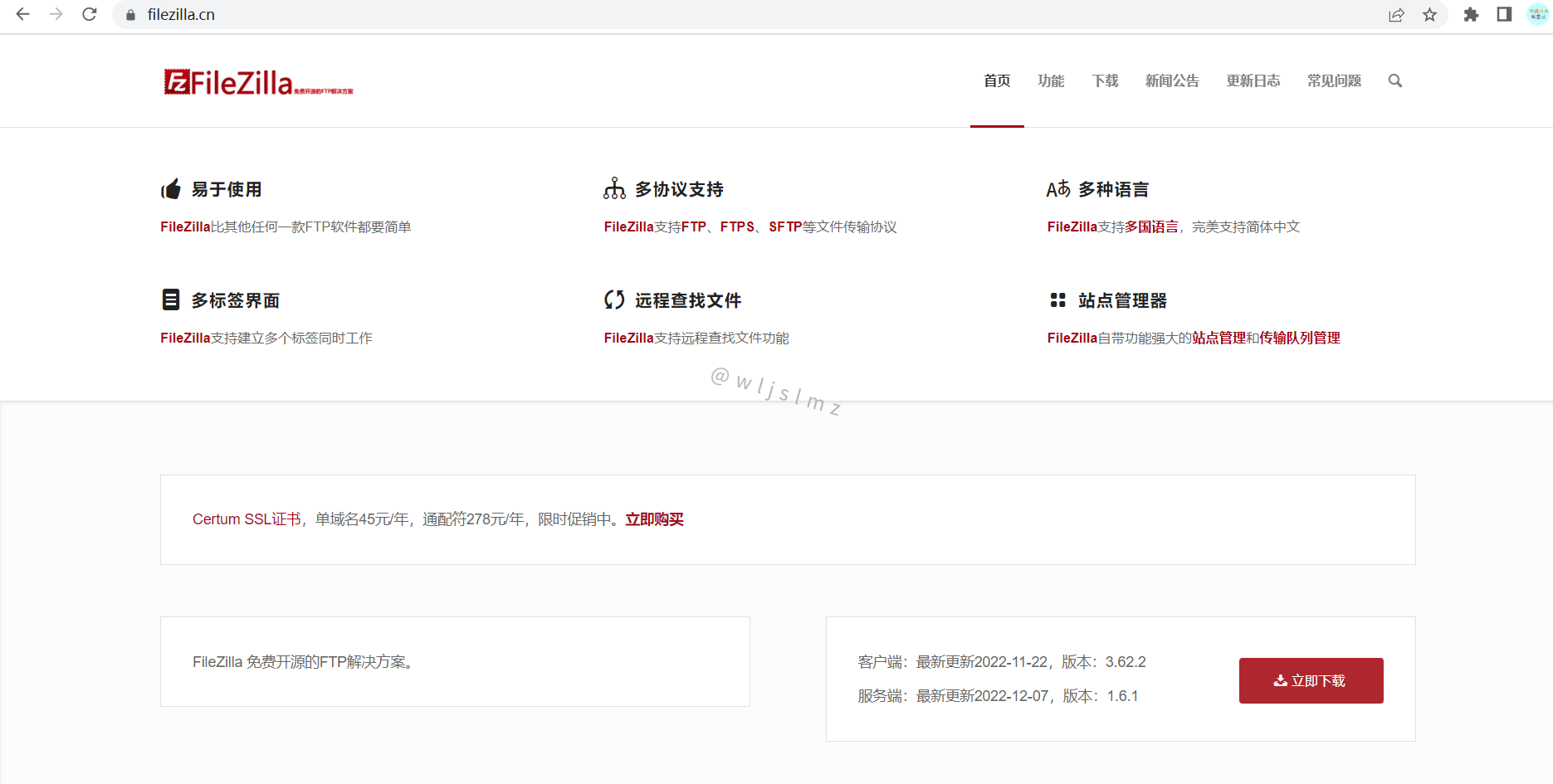Click the 多标签界面 document icon
The image size is (1553, 784).
coord(171,299)
